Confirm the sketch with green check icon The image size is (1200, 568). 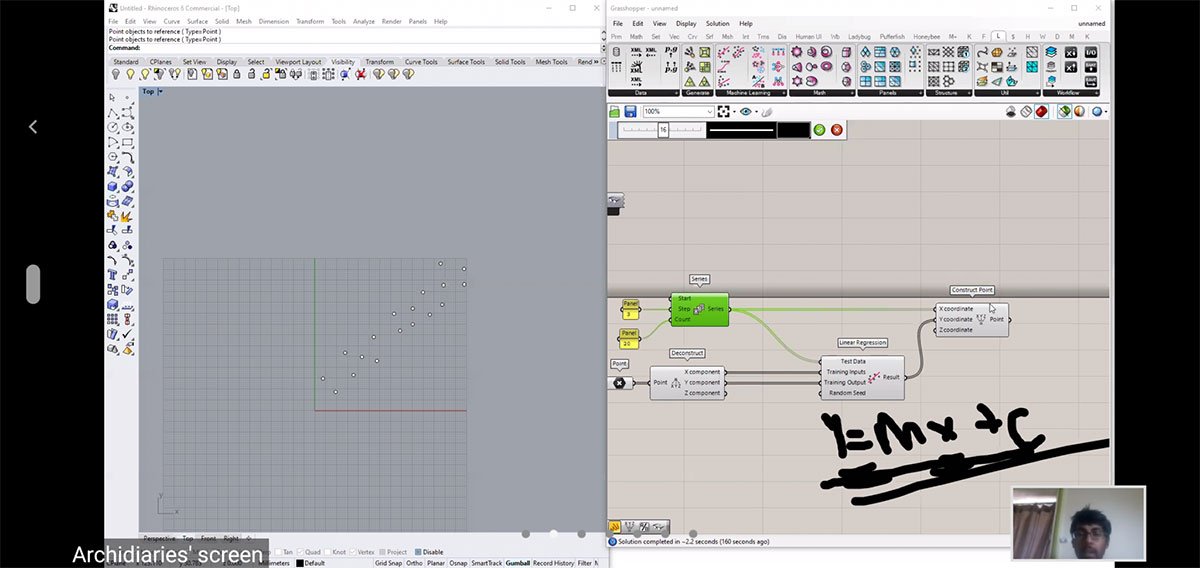click(820, 130)
